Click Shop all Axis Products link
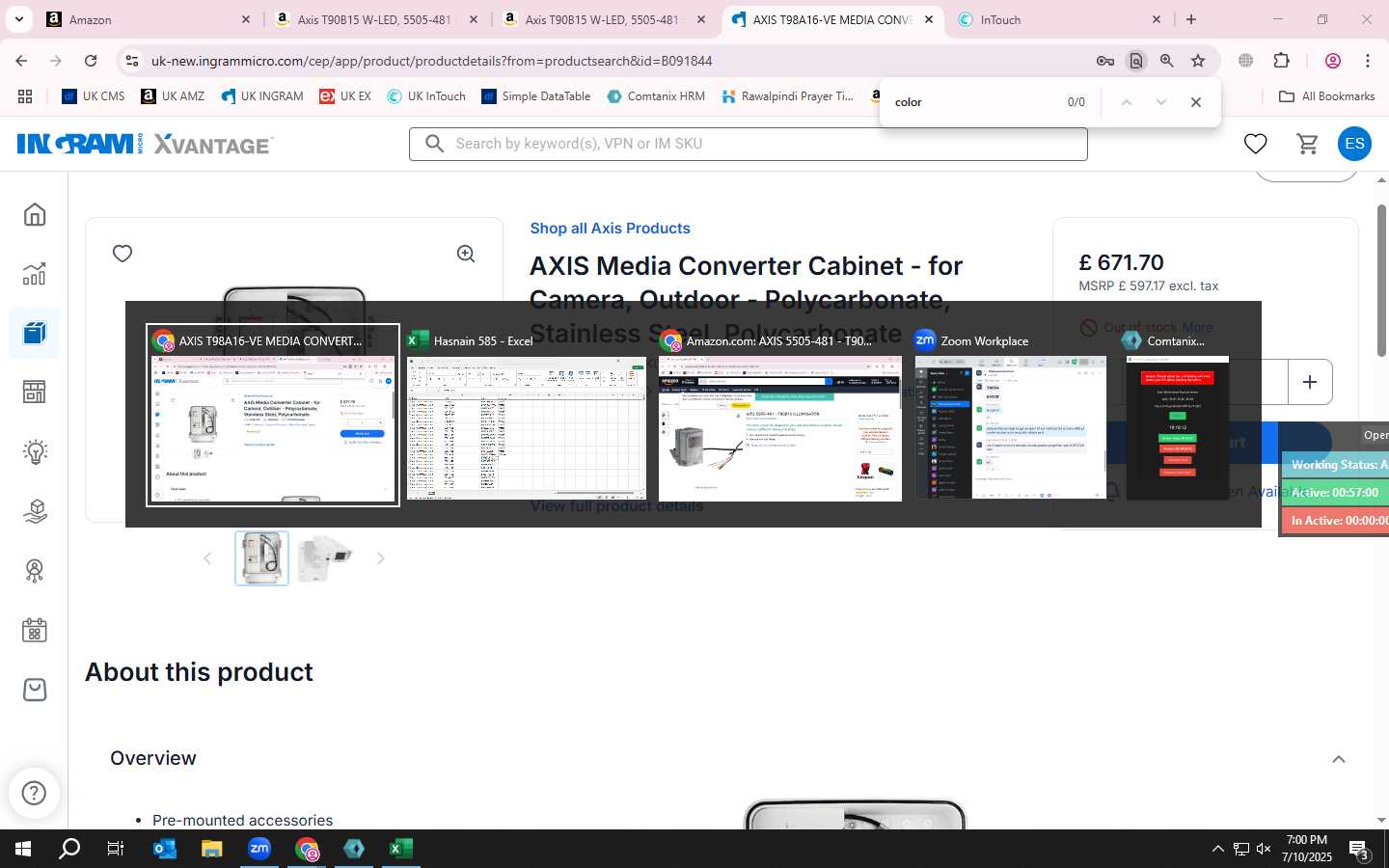 610,229
